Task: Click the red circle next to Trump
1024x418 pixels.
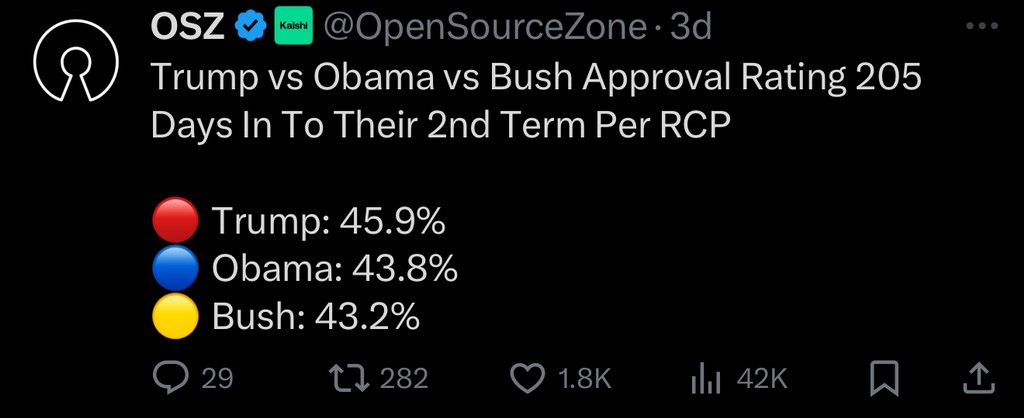Action: click(175, 220)
